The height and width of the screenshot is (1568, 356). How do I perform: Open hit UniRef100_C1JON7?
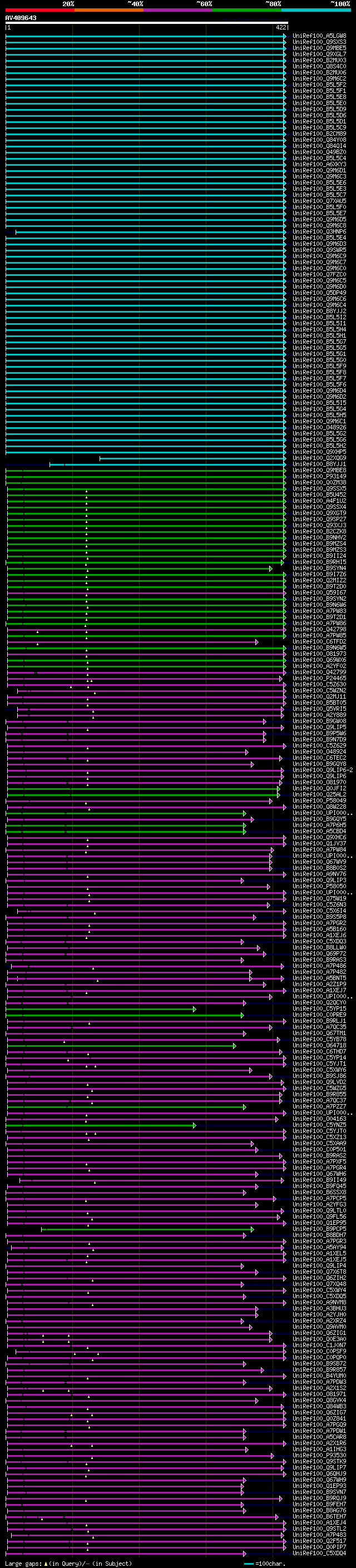(319, 1345)
